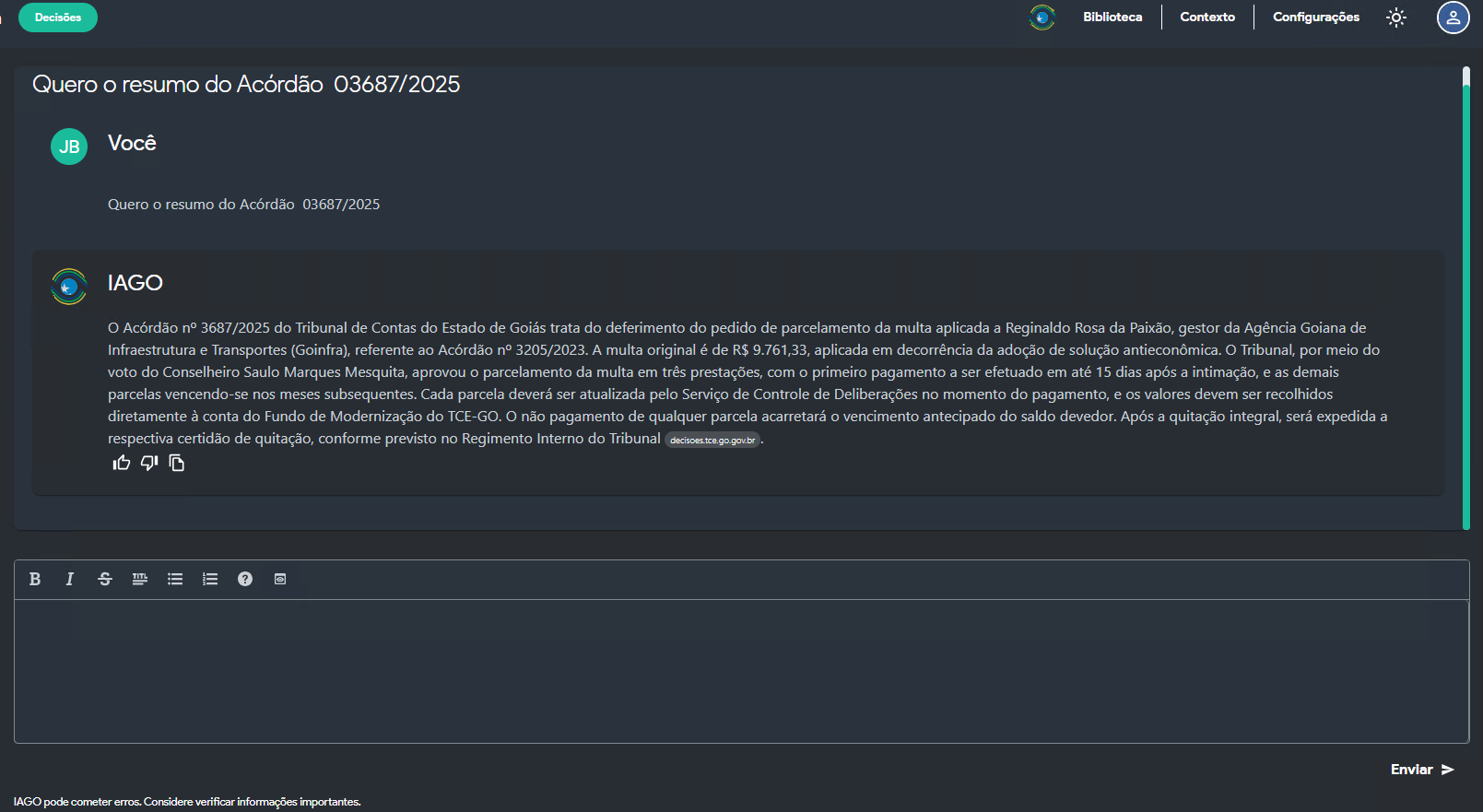This screenshot has height=812, width=1483.
Task: Insert a title heading in the editor
Action: pos(140,579)
